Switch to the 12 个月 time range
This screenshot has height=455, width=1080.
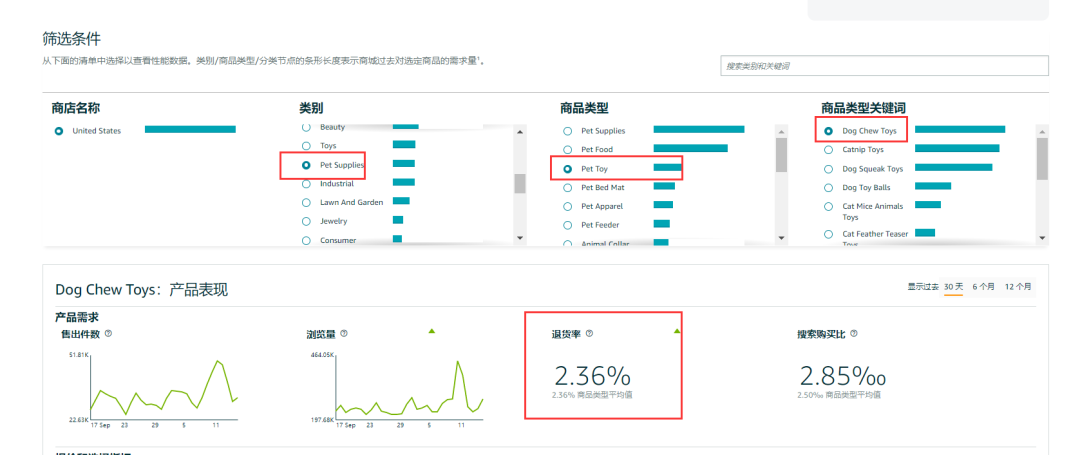(1018, 287)
